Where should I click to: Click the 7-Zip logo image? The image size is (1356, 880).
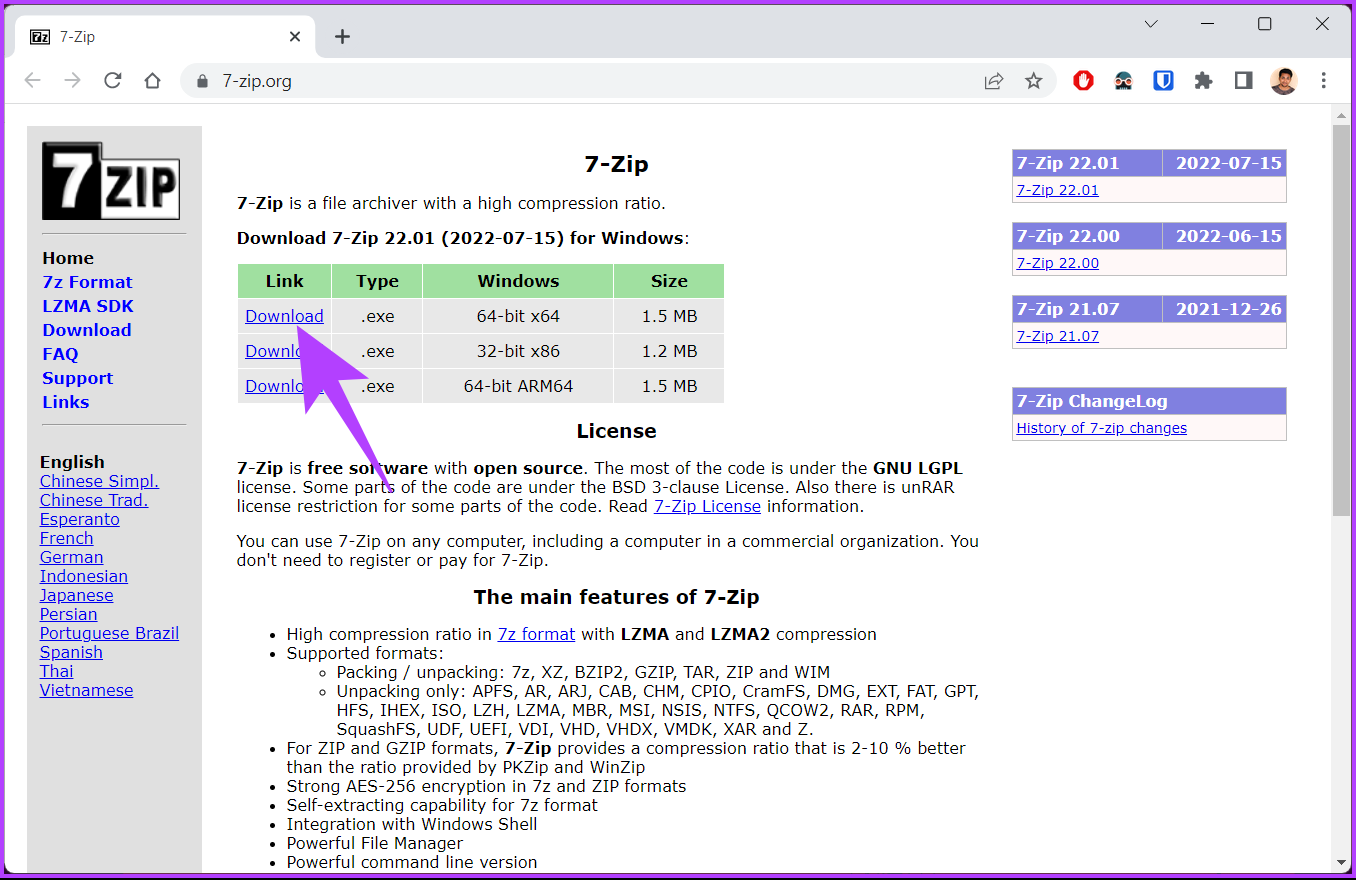point(111,181)
